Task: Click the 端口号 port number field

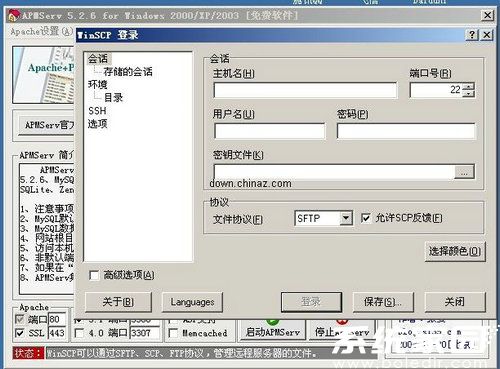Action: click(x=436, y=90)
